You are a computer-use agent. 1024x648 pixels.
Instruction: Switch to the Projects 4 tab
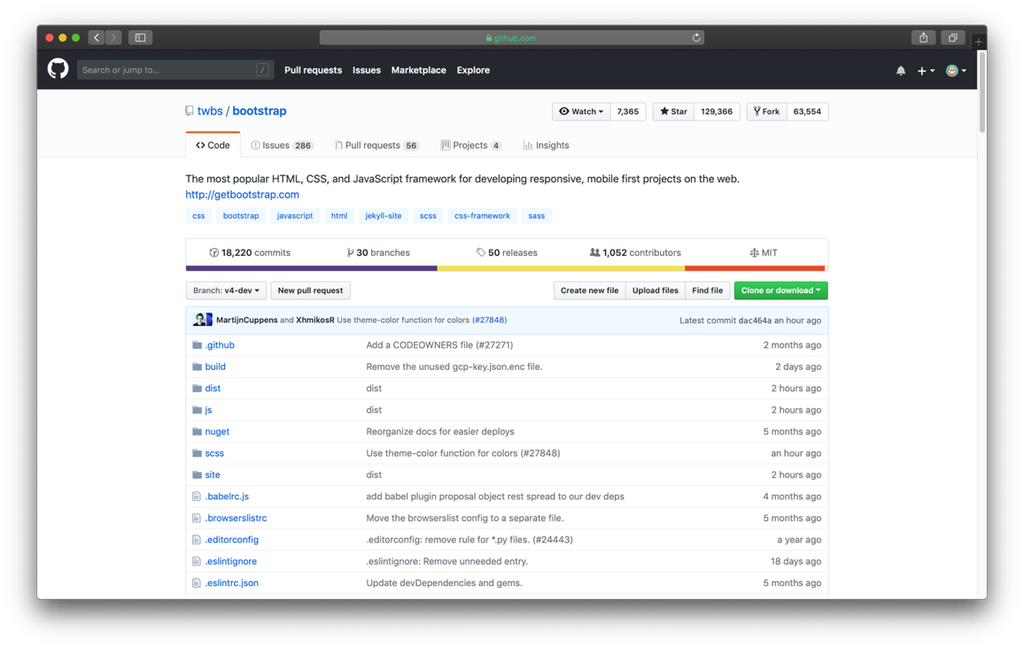click(x=471, y=145)
